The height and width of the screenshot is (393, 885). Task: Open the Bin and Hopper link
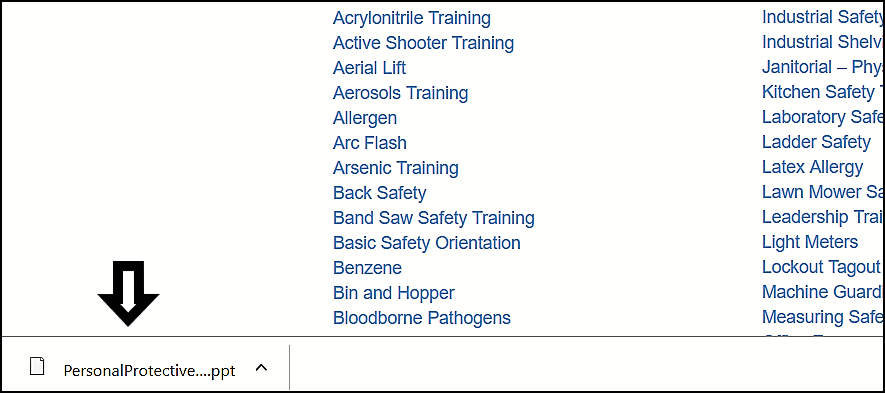393,292
